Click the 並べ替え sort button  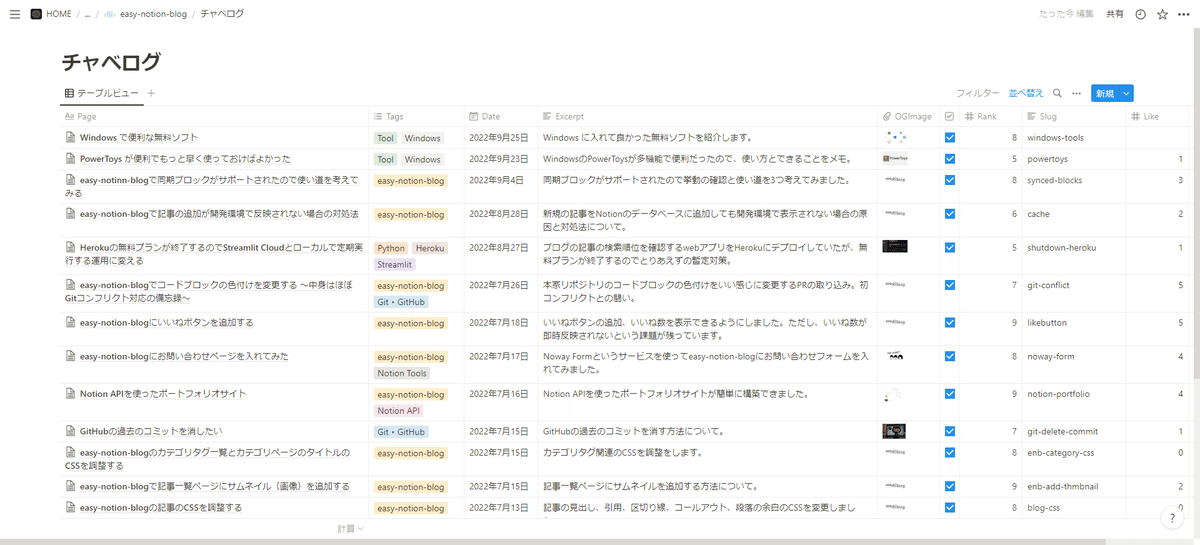click(1026, 93)
